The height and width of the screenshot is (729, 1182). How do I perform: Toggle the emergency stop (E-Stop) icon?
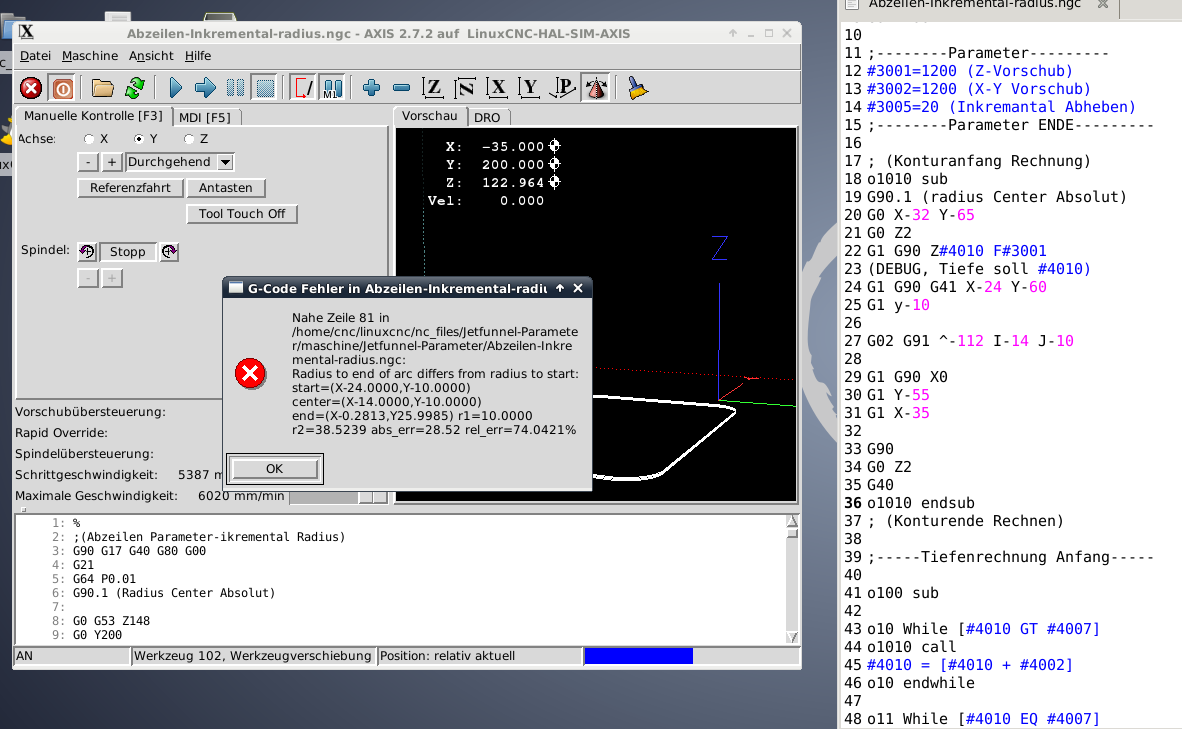[31, 88]
